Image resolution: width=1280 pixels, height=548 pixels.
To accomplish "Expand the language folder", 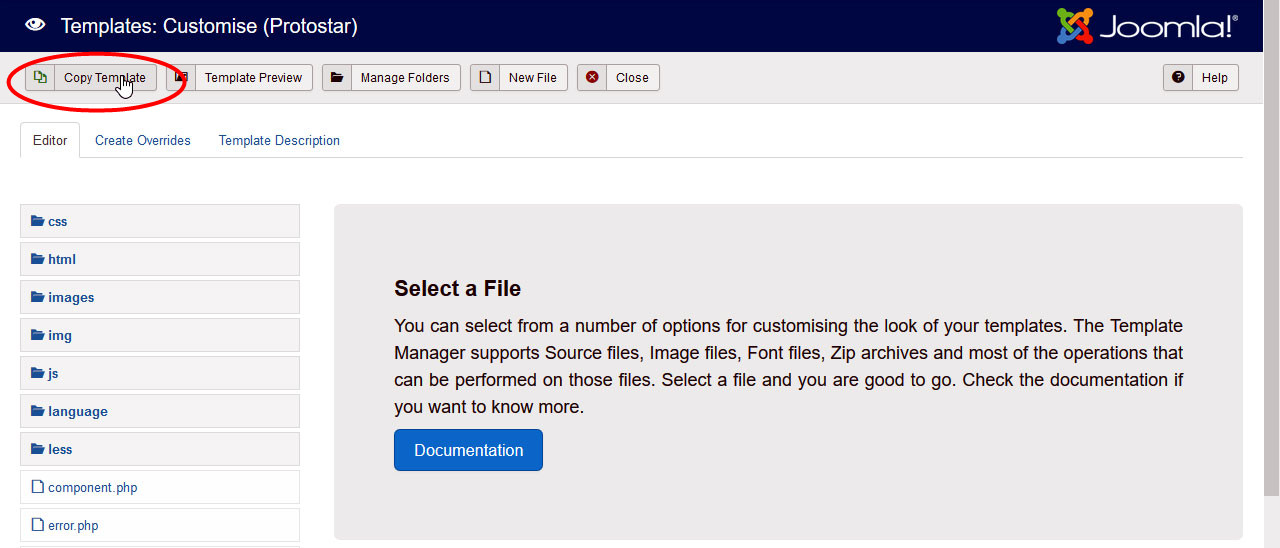I will tap(77, 411).
